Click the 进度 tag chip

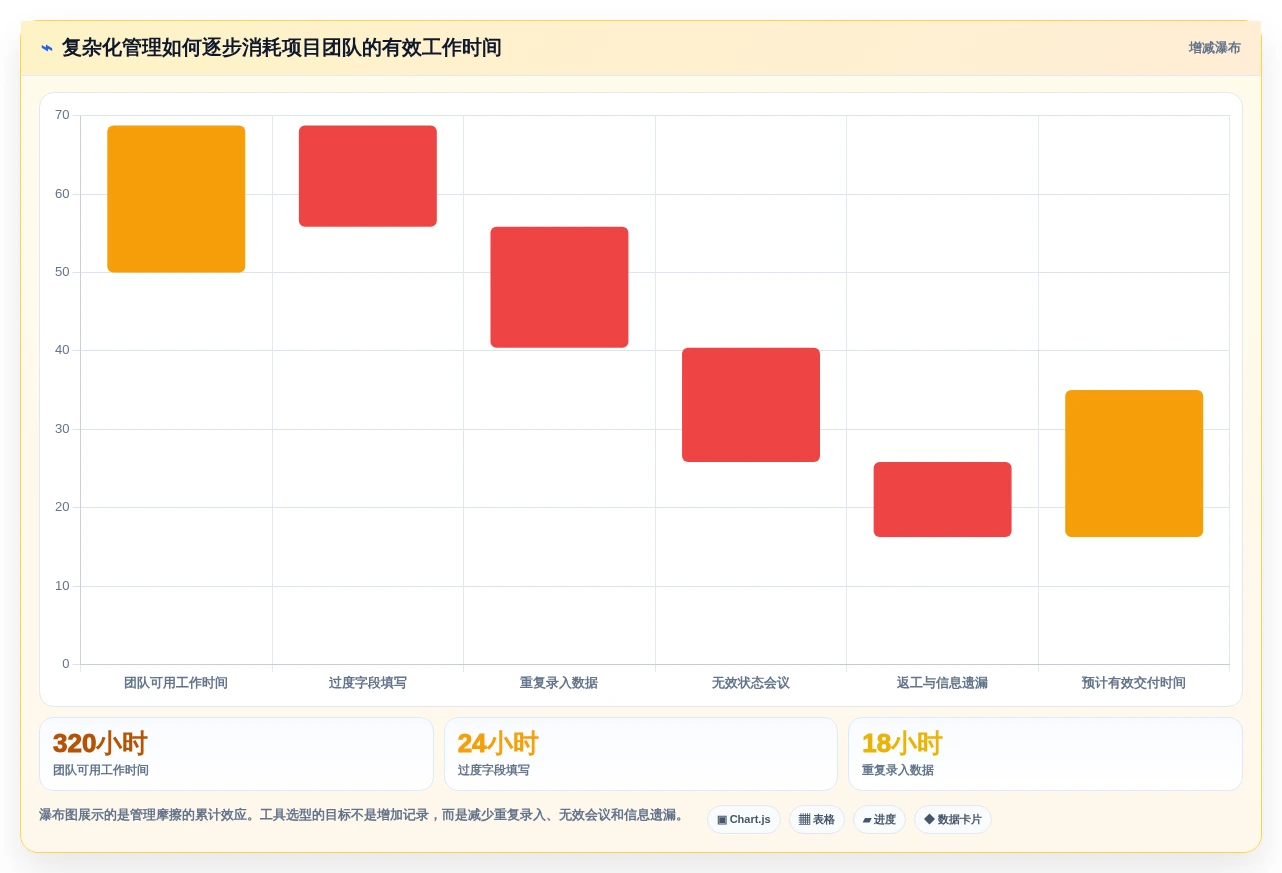pyautogui.click(x=879, y=819)
